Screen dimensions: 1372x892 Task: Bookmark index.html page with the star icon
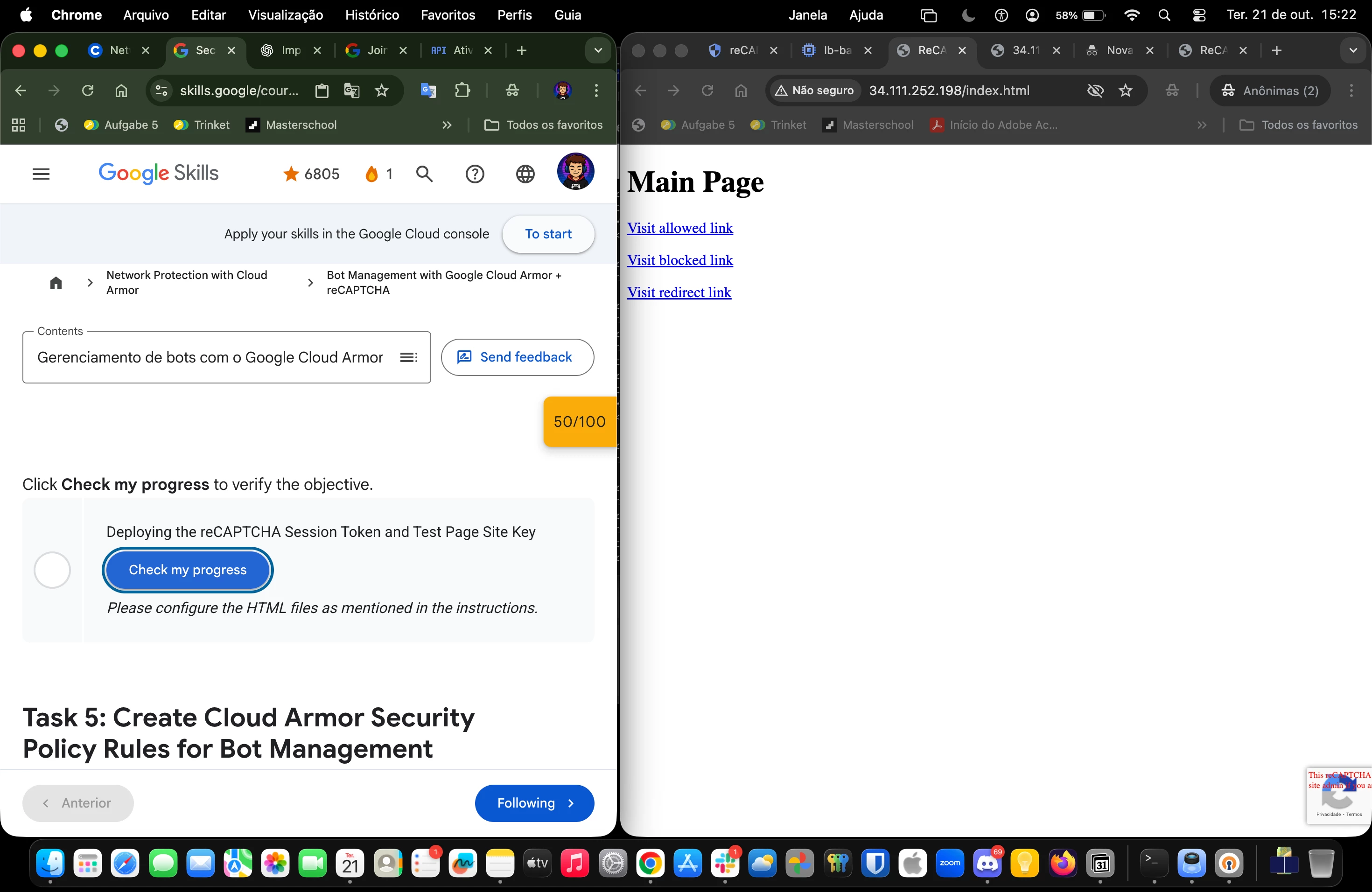pos(1125,91)
